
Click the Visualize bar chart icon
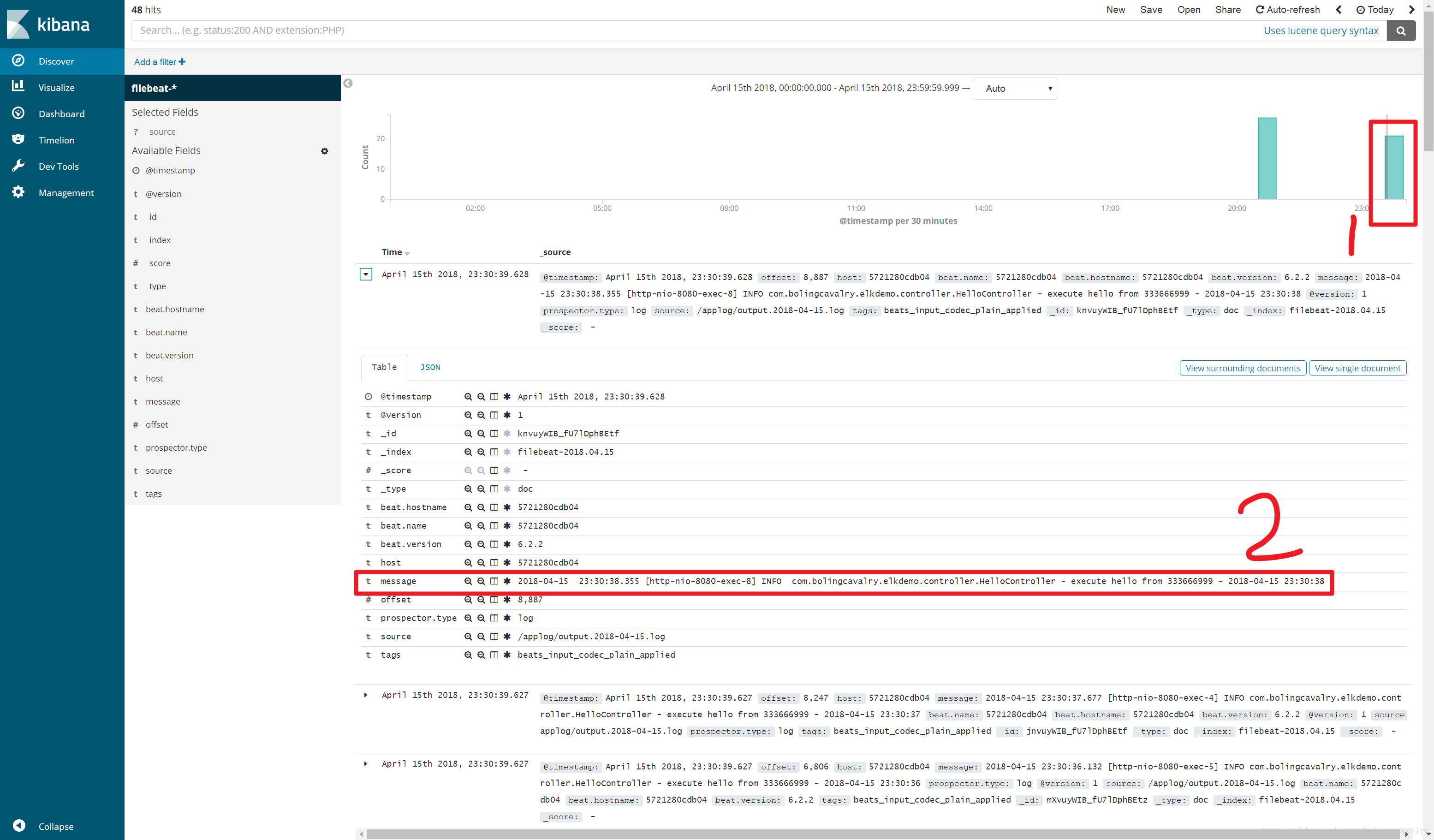(x=18, y=86)
